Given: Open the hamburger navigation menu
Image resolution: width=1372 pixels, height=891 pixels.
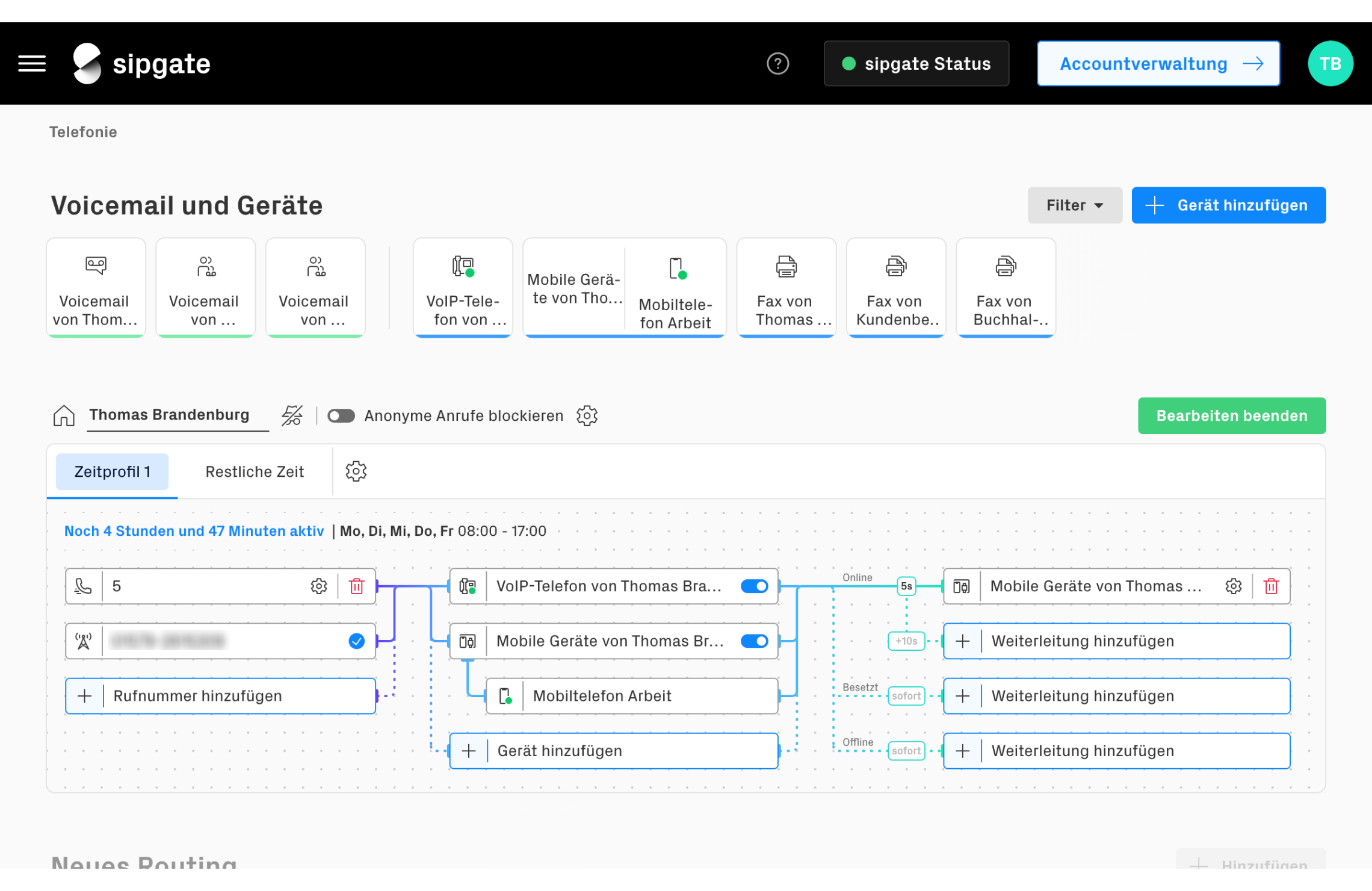Looking at the screenshot, I should (32, 63).
